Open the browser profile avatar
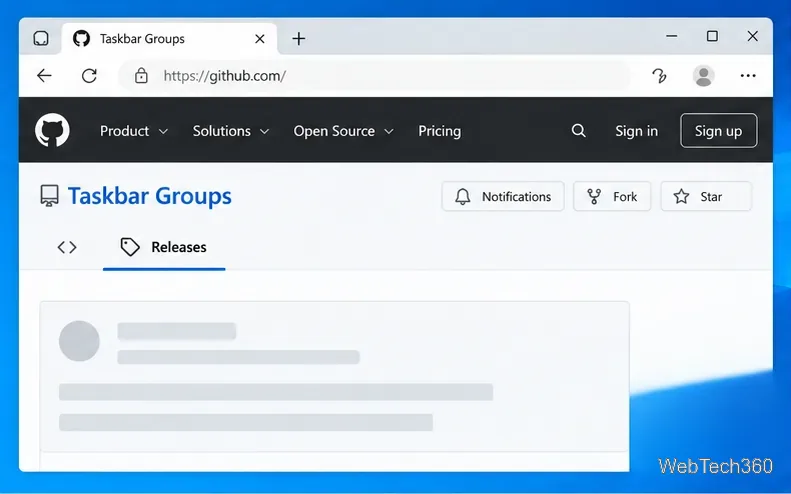 coord(703,76)
